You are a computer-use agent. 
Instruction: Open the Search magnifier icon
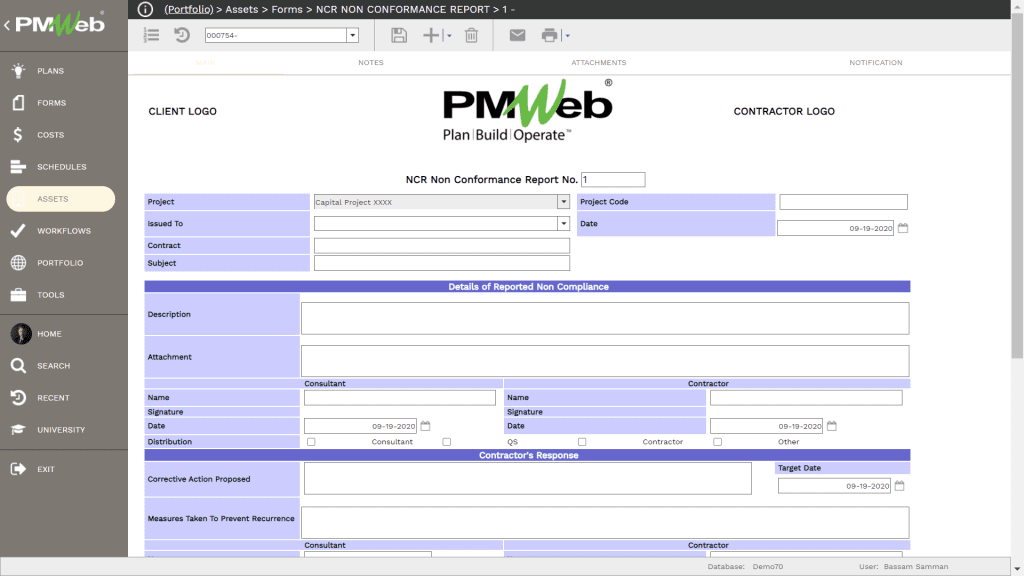point(18,366)
